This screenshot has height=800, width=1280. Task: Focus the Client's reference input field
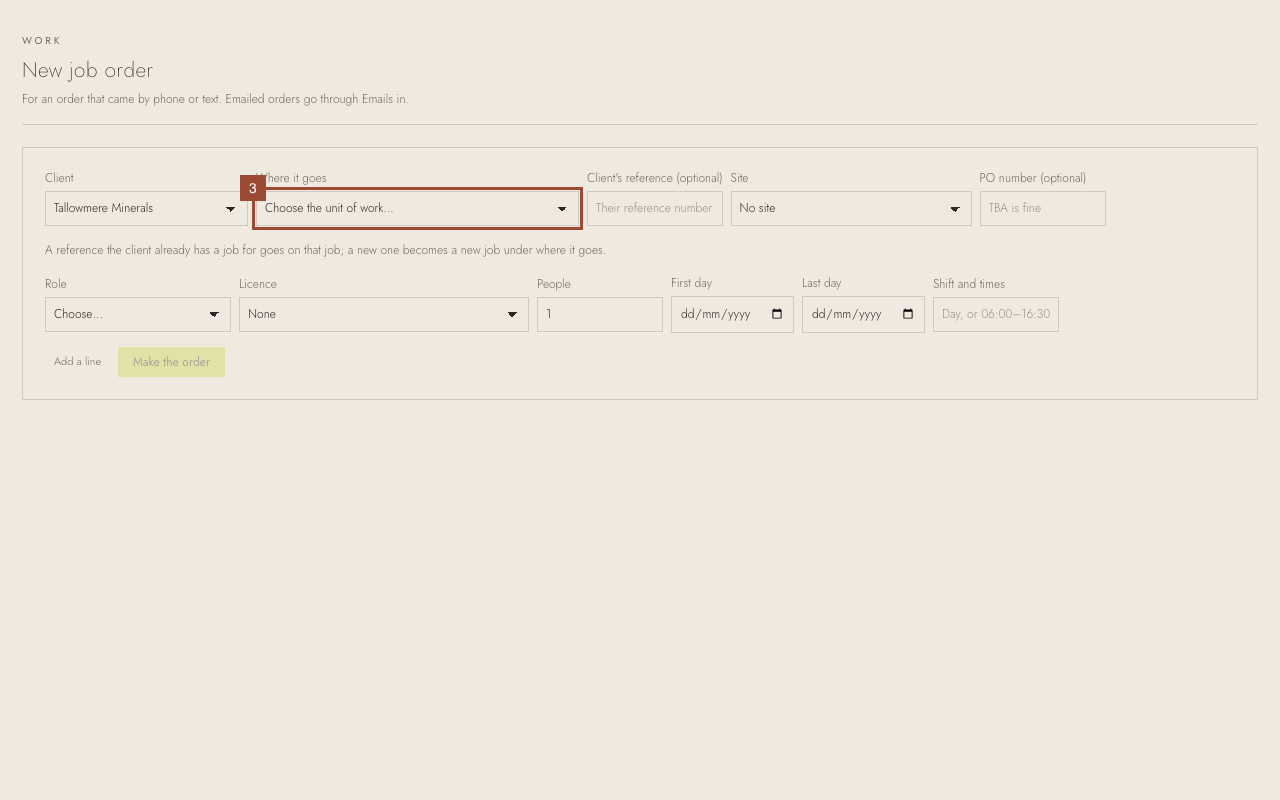coord(655,208)
